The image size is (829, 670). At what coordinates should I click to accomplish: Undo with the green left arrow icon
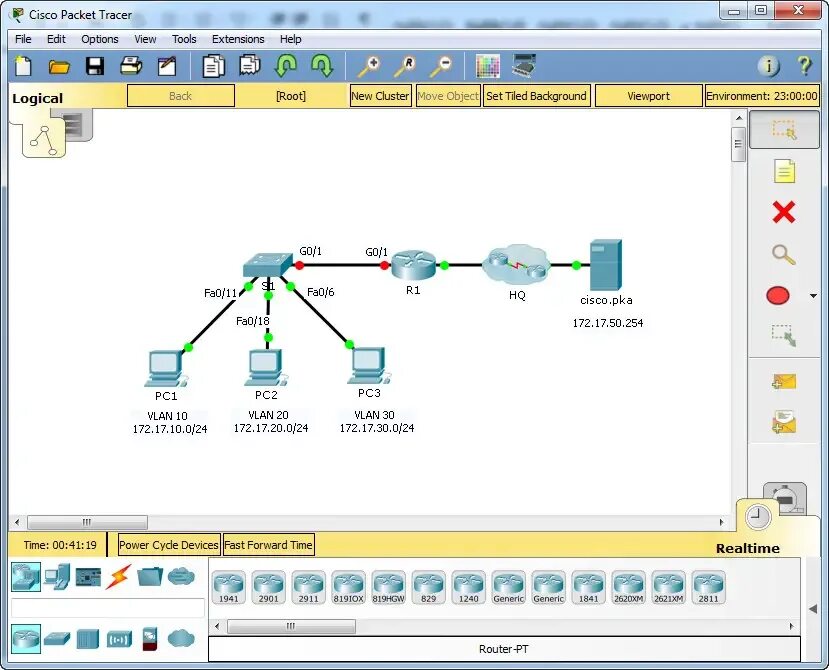coord(285,66)
